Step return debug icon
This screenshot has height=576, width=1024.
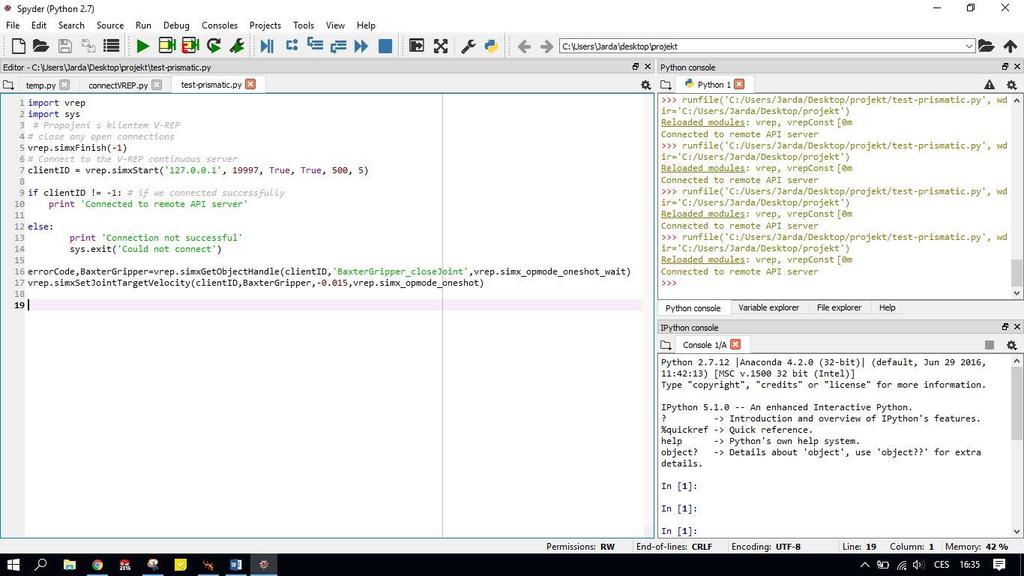(338, 46)
